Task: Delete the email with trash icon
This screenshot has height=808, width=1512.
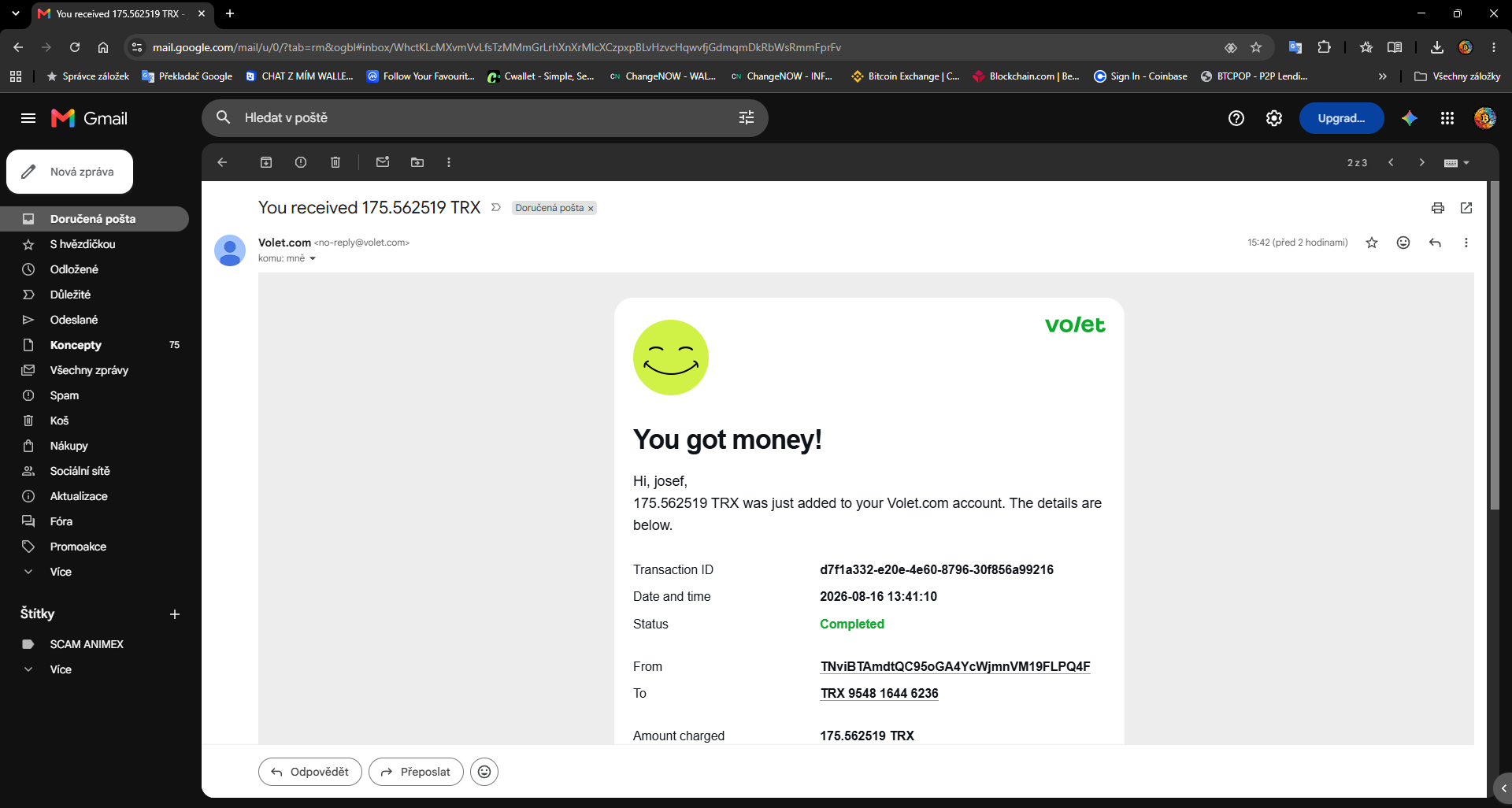Action: pos(335,162)
